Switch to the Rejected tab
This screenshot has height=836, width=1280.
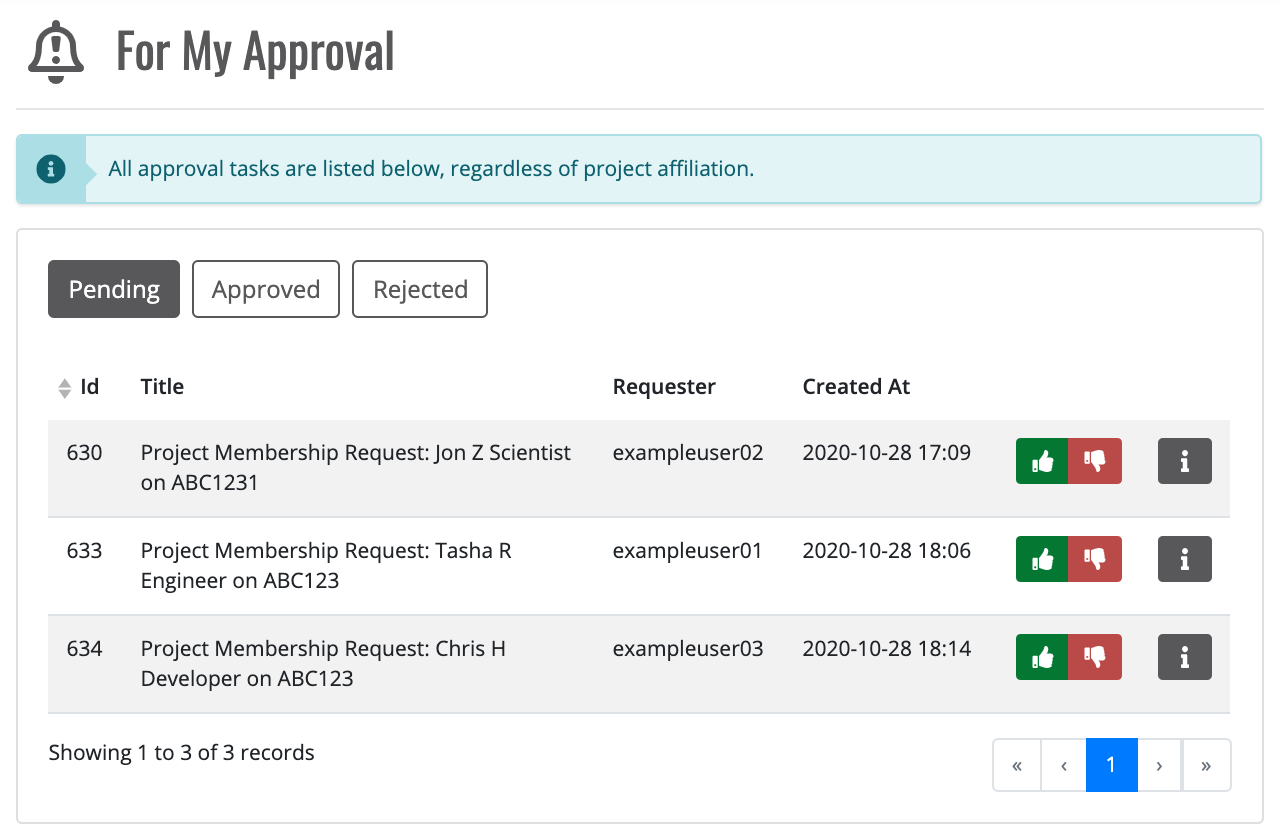[420, 289]
